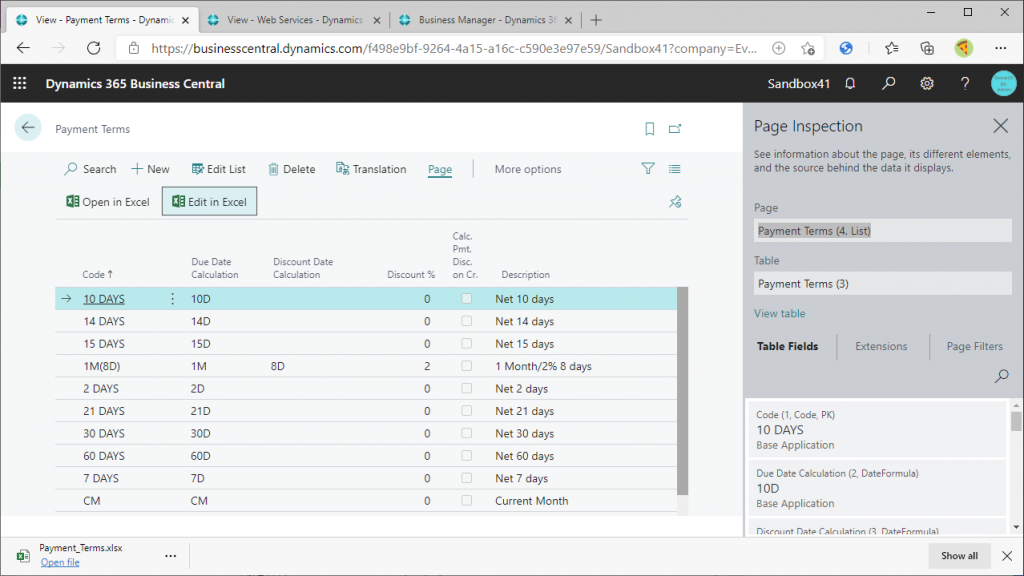Switch to the Table Fields tab
The height and width of the screenshot is (576, 1024).
coord(788,346)
